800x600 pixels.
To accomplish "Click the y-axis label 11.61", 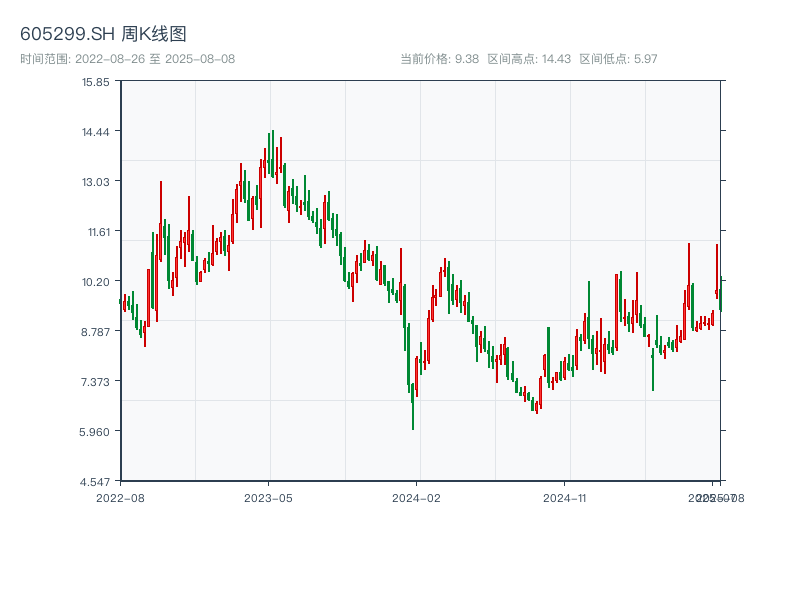I will (x=98, y=232).
